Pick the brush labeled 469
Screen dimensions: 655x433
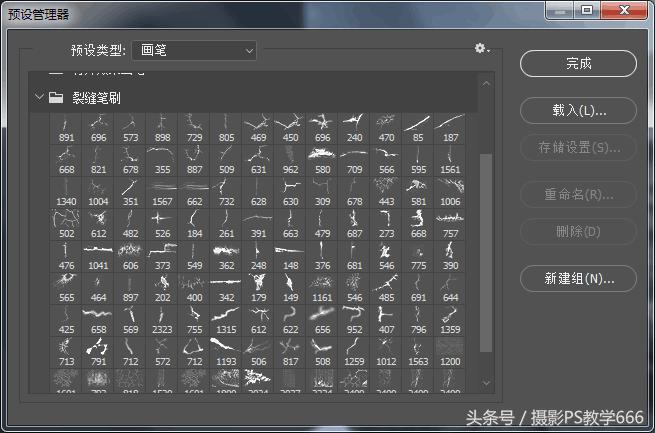pos(258,129)
